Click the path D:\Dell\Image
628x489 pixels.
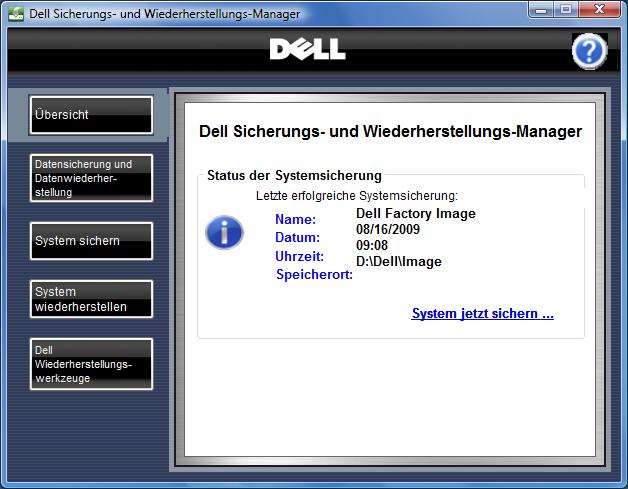399,261
